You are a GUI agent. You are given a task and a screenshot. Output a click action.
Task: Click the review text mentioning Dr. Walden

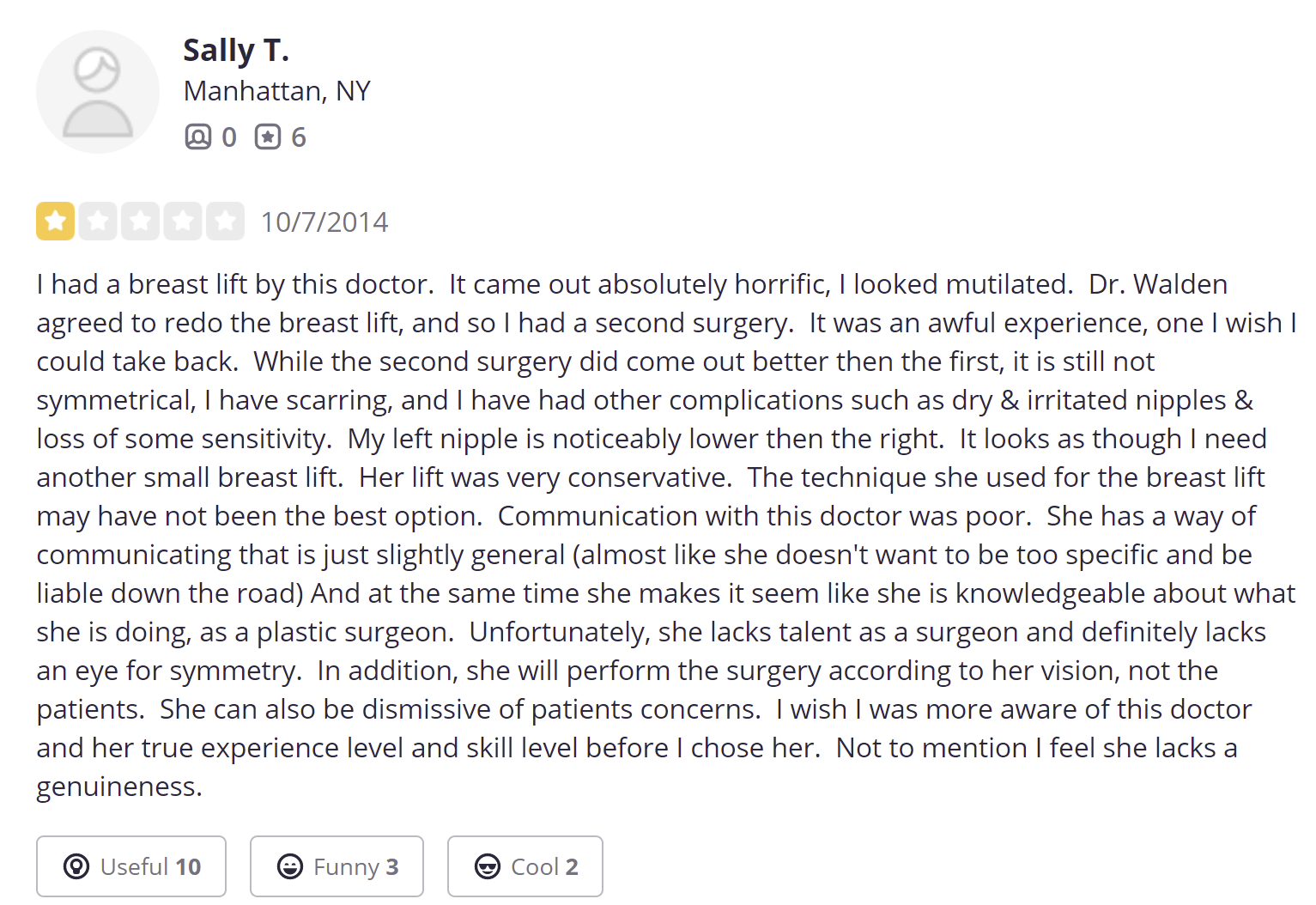[x=666, y=535]
